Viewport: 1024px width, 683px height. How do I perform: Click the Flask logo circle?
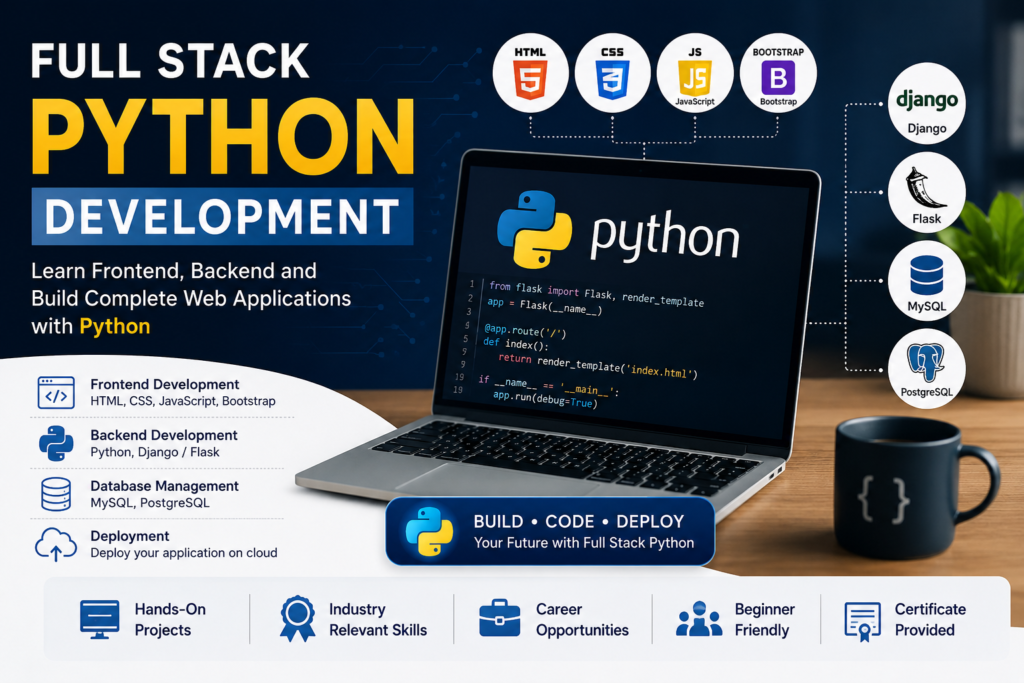coord(927,193)
